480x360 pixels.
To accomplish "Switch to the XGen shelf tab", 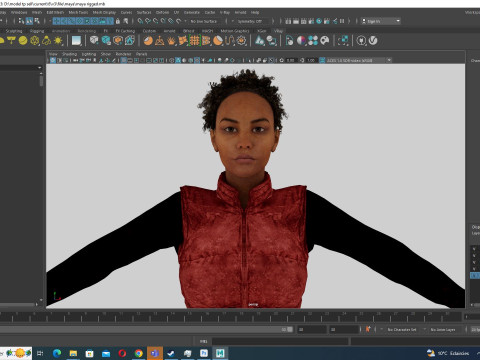I will coord(262,31).
